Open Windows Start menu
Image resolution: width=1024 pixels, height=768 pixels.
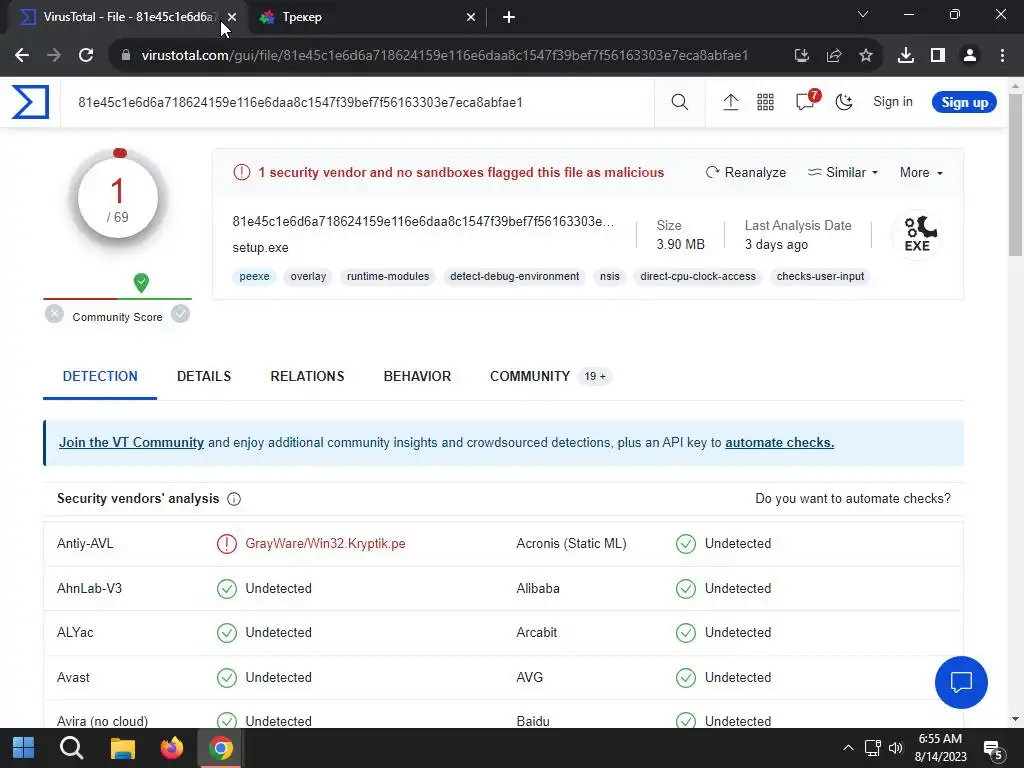point(24,748)
